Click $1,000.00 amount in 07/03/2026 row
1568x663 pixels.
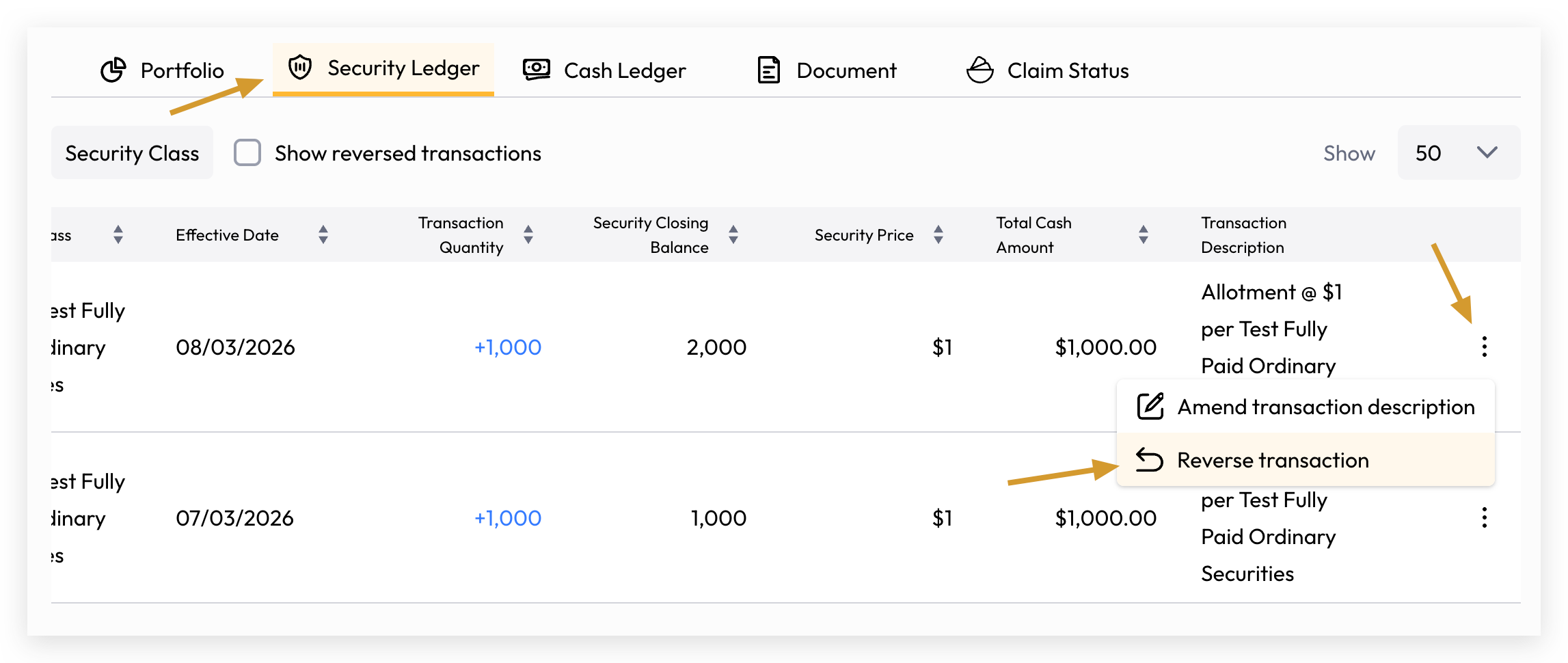click(x=1106, y=518)
